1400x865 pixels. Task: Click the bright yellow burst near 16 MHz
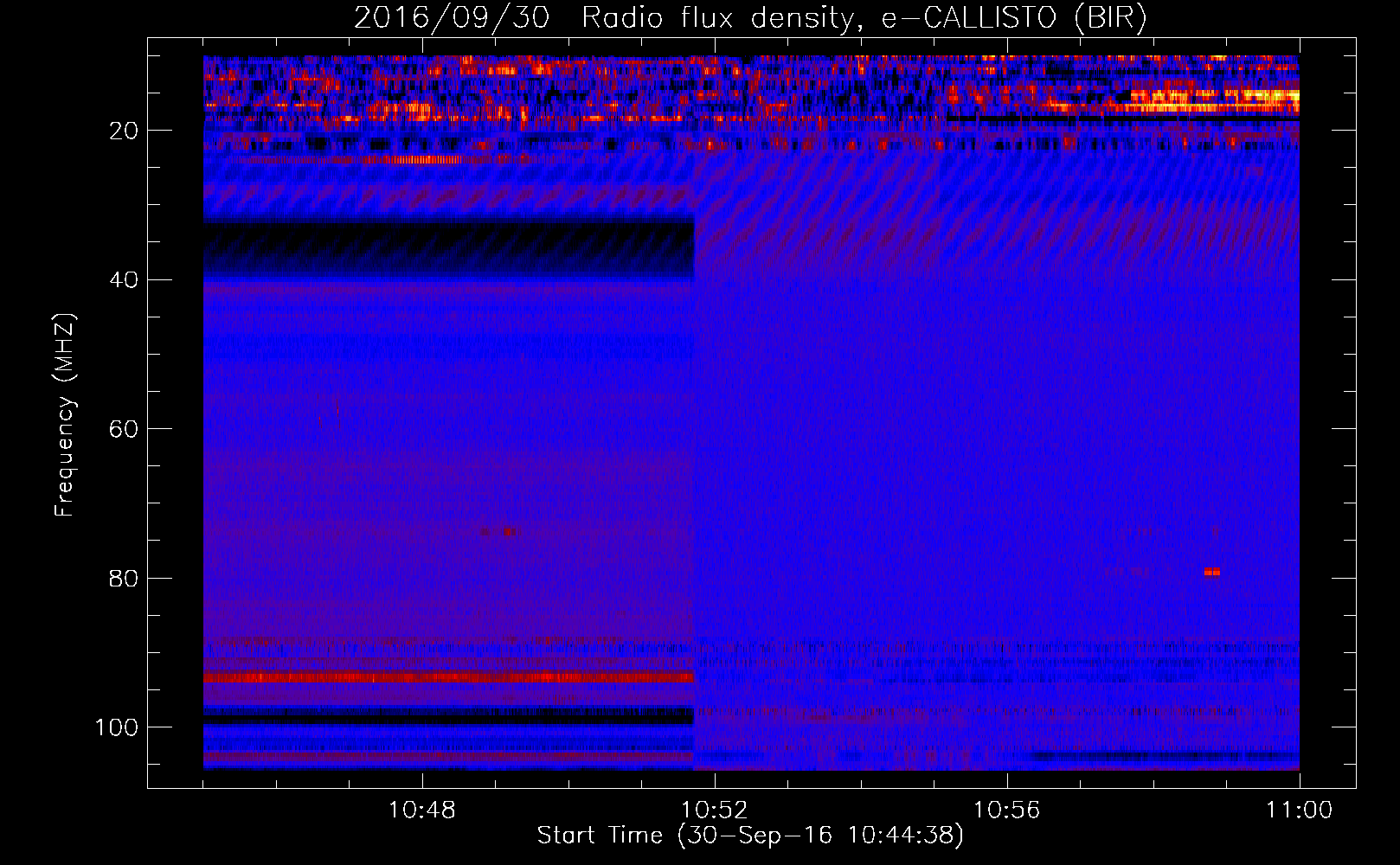tap(1215, 101)
